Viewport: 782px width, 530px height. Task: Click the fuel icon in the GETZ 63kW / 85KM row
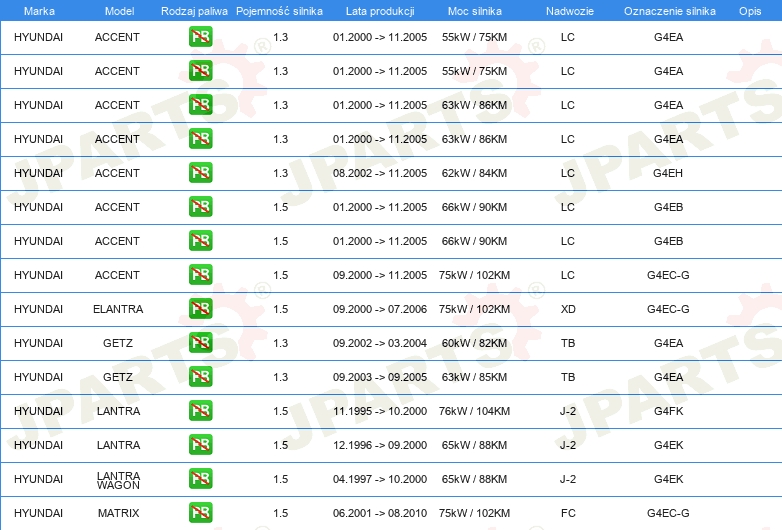tap(200, 376)
